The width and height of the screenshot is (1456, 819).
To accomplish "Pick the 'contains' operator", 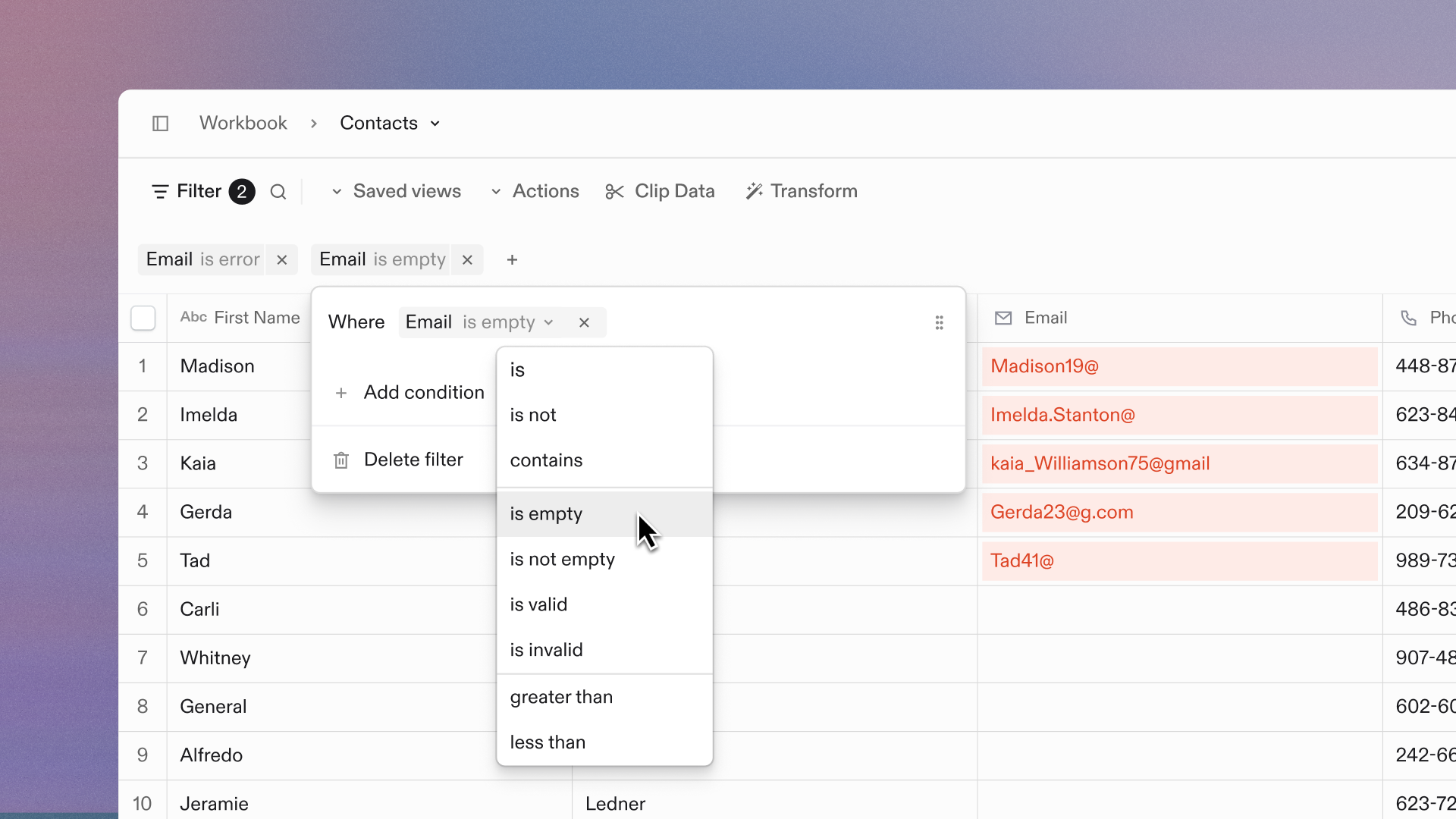I will [546, 460].
